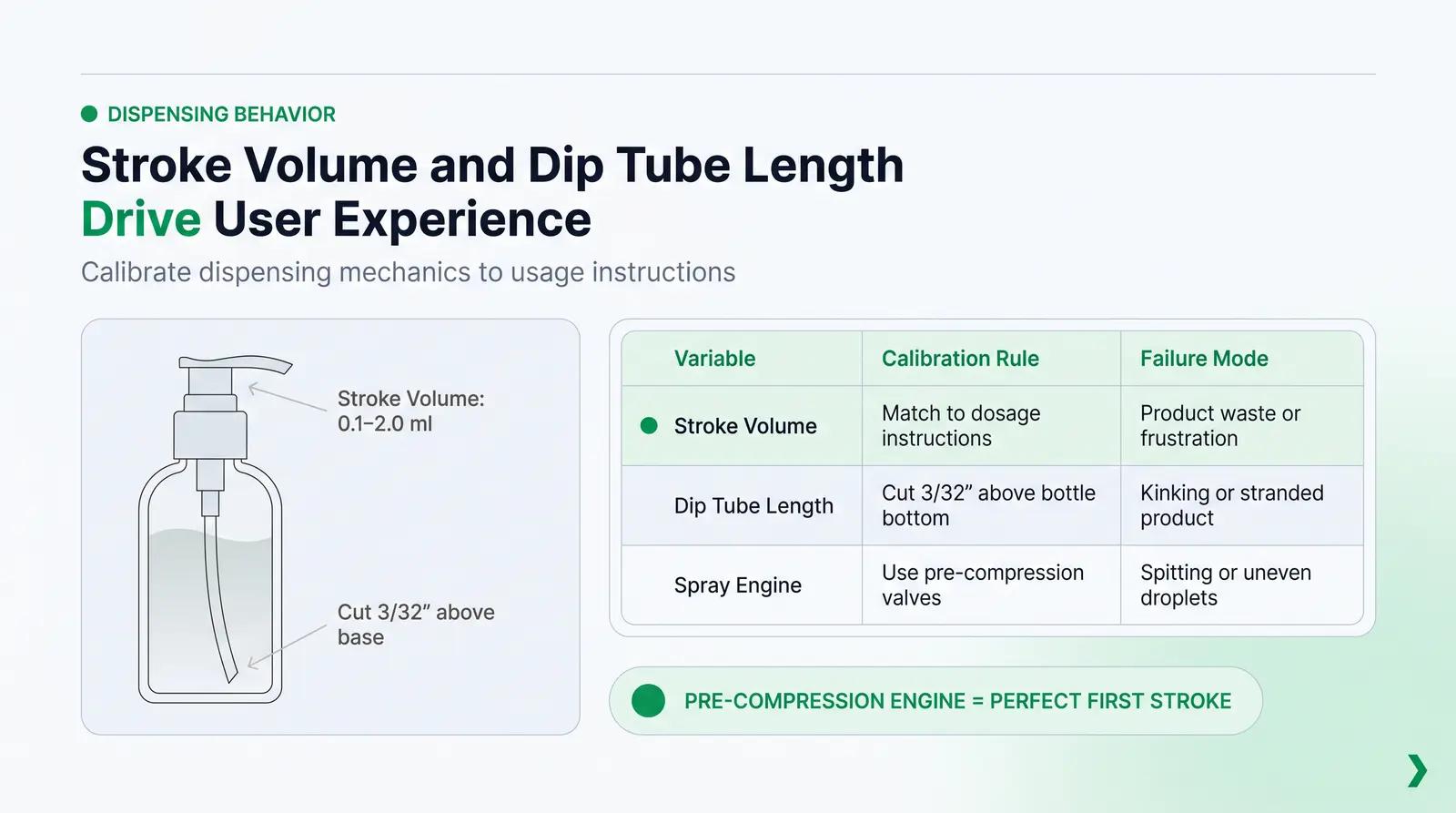Viewport: 1456px width, 813px height.
Task: Select the Failure Mode column header
Action: coord(1204,359)
